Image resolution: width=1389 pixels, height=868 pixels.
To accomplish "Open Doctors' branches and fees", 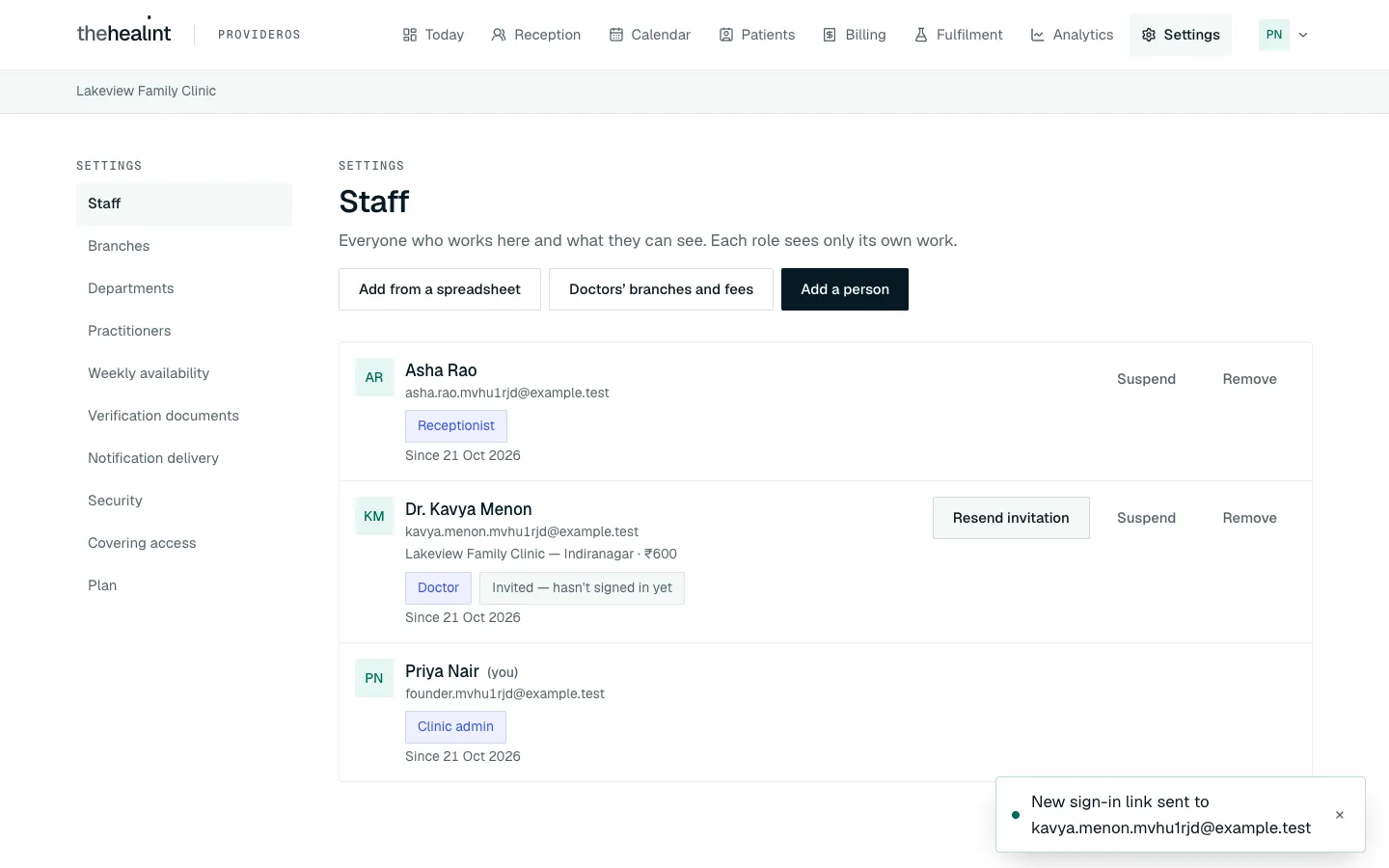I will 661,289.
